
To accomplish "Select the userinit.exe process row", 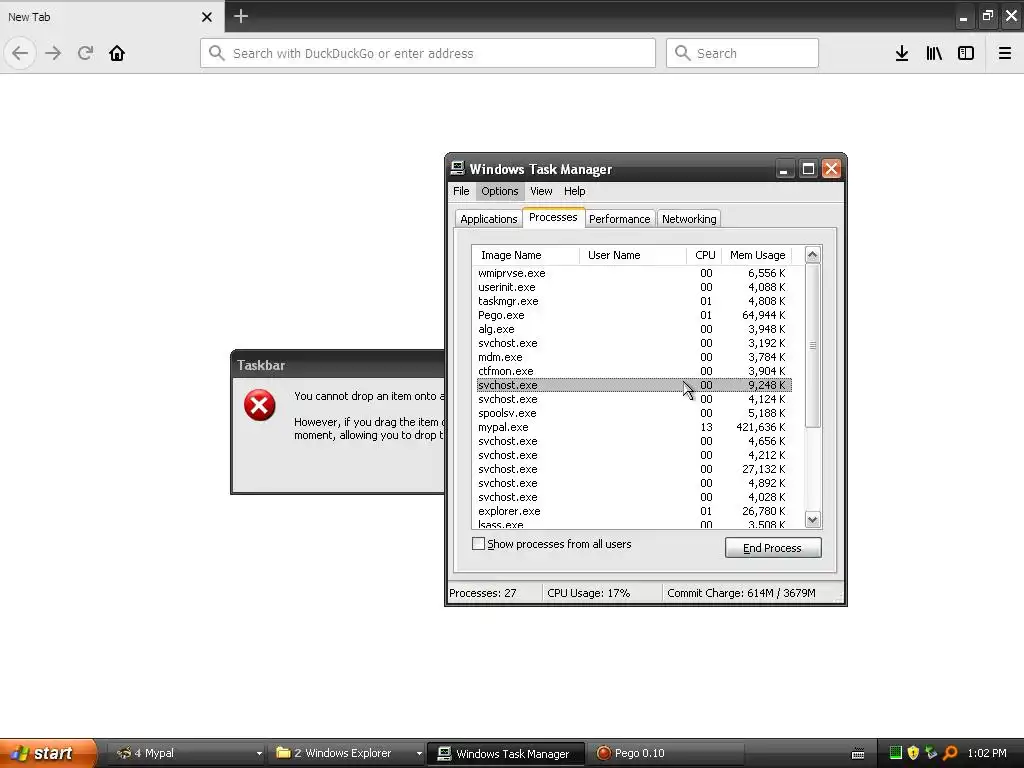I will 633,287.
